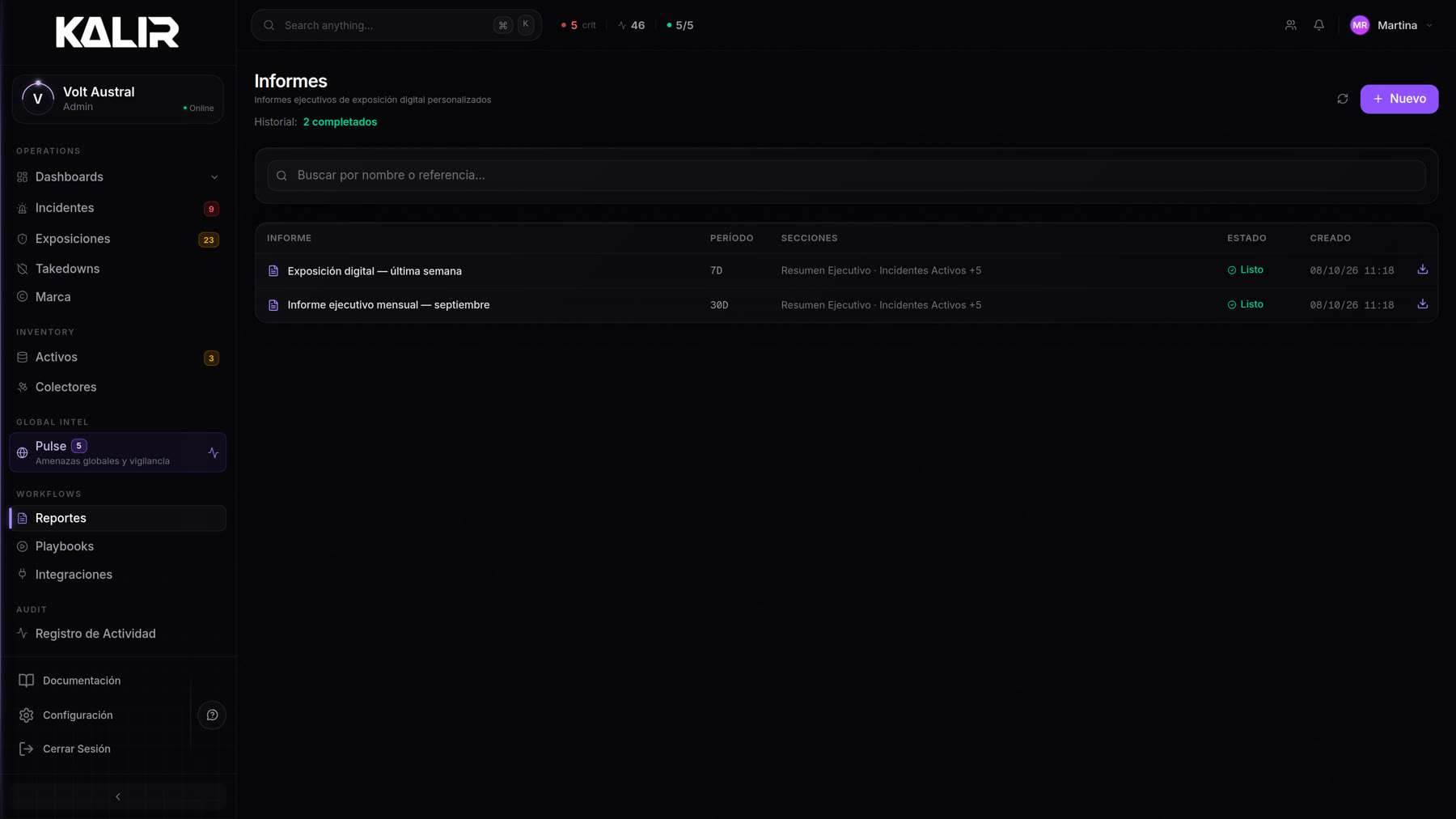Click the 7D period value
This screenshot has height=819, width=1456.
716,271
